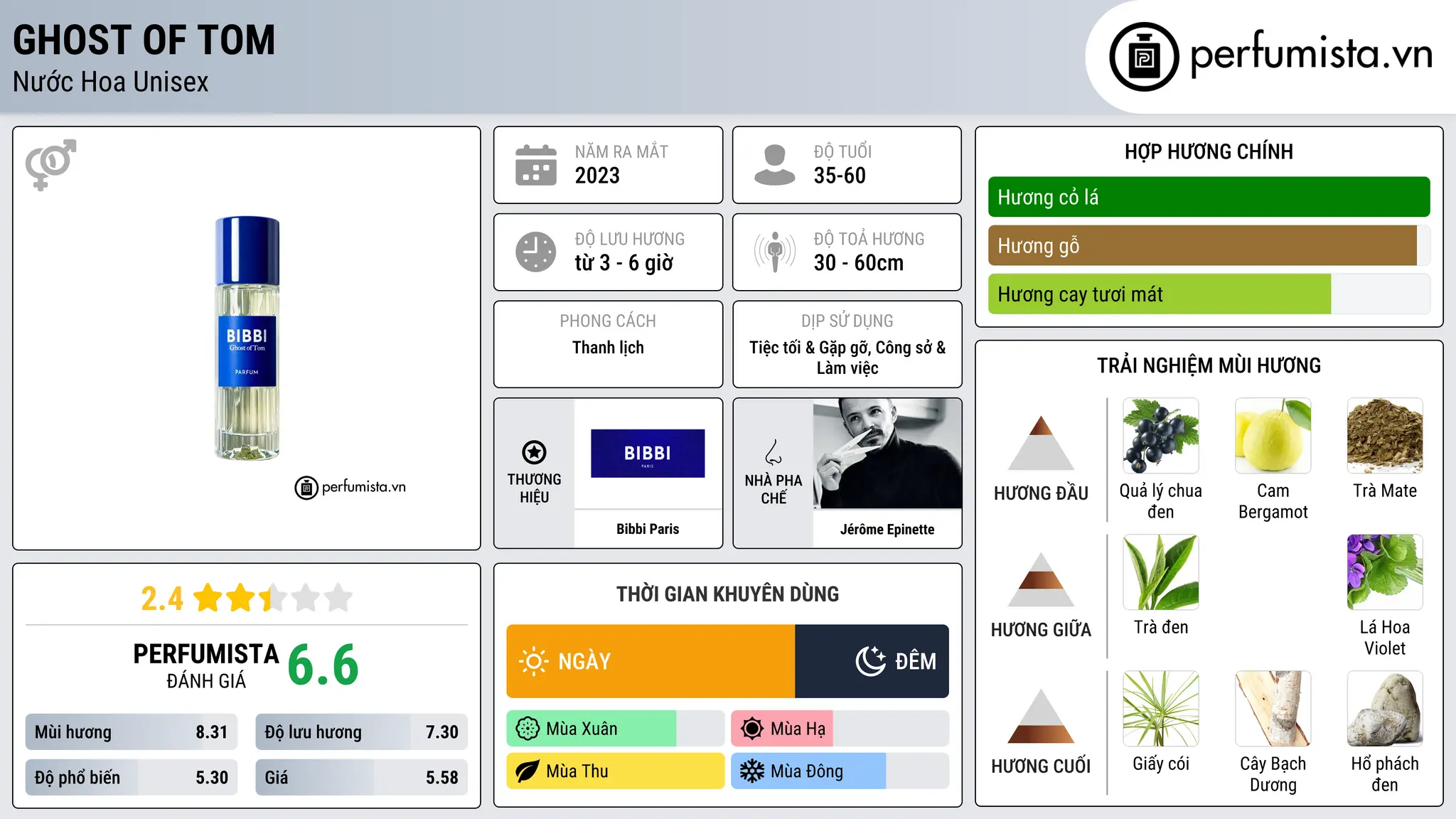This screenshot has width=1456, height=819.
Task: Click the nose icon above Nhà pha chế
Action: [773, 452]
